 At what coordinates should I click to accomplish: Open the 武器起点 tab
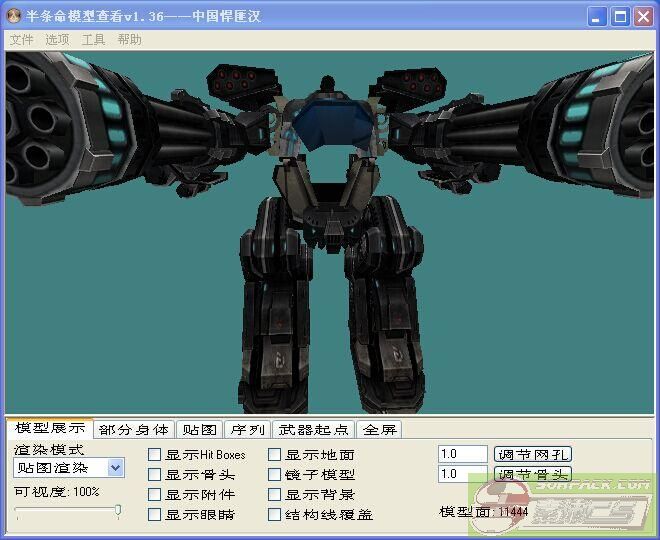pyautogui.click(x=314, y=430)
